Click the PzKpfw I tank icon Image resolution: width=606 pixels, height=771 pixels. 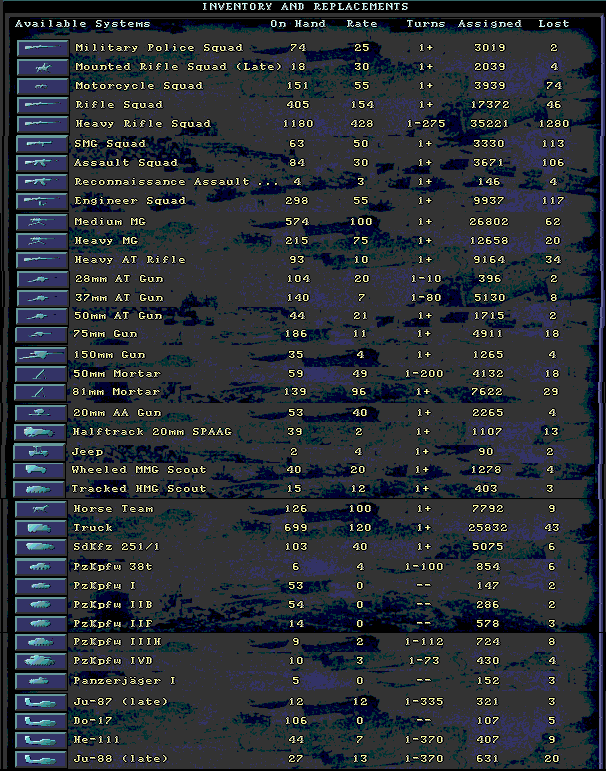pos(41,586)
